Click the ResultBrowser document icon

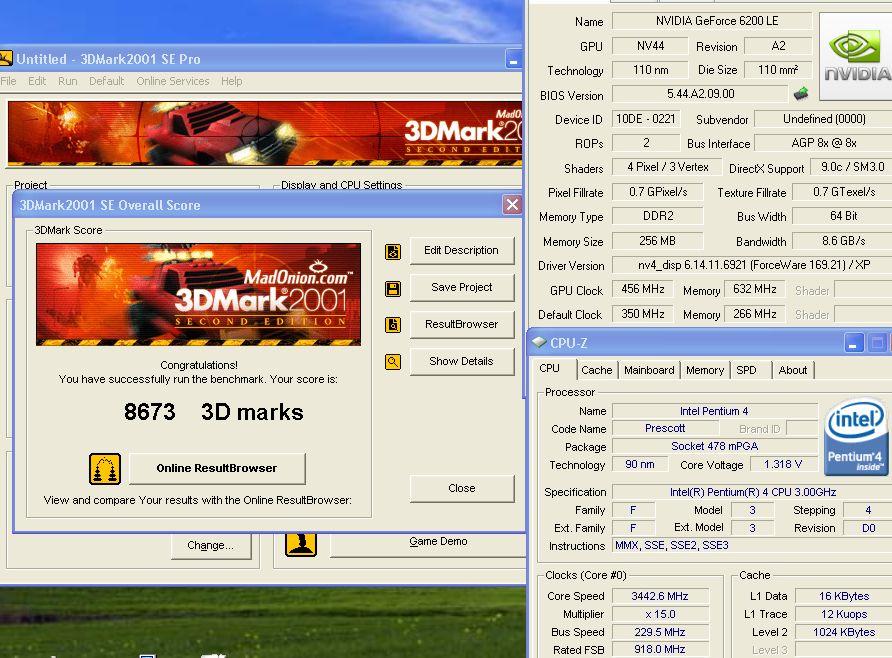(x=393, y=325)
